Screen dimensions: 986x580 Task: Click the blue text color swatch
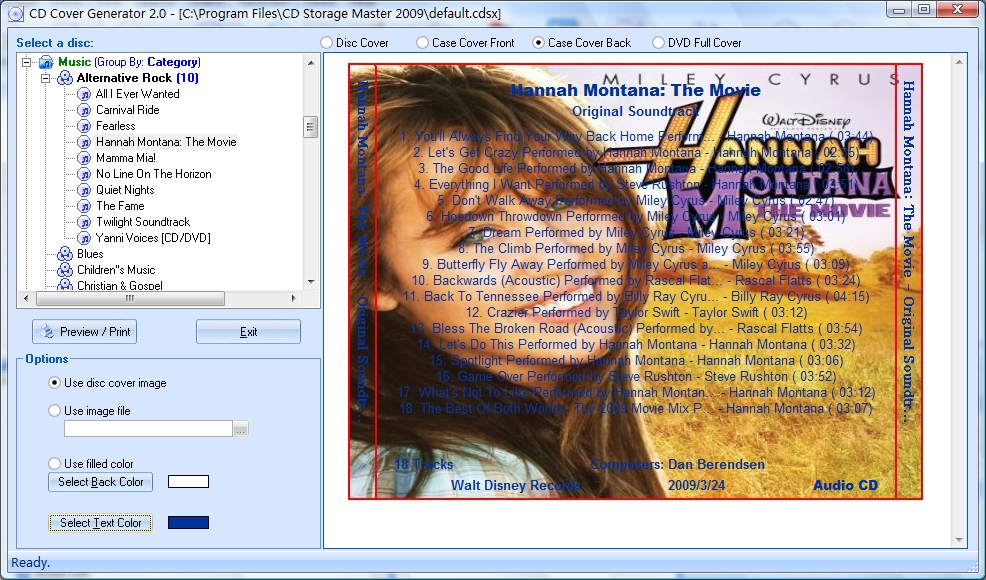tap(189, 523)
